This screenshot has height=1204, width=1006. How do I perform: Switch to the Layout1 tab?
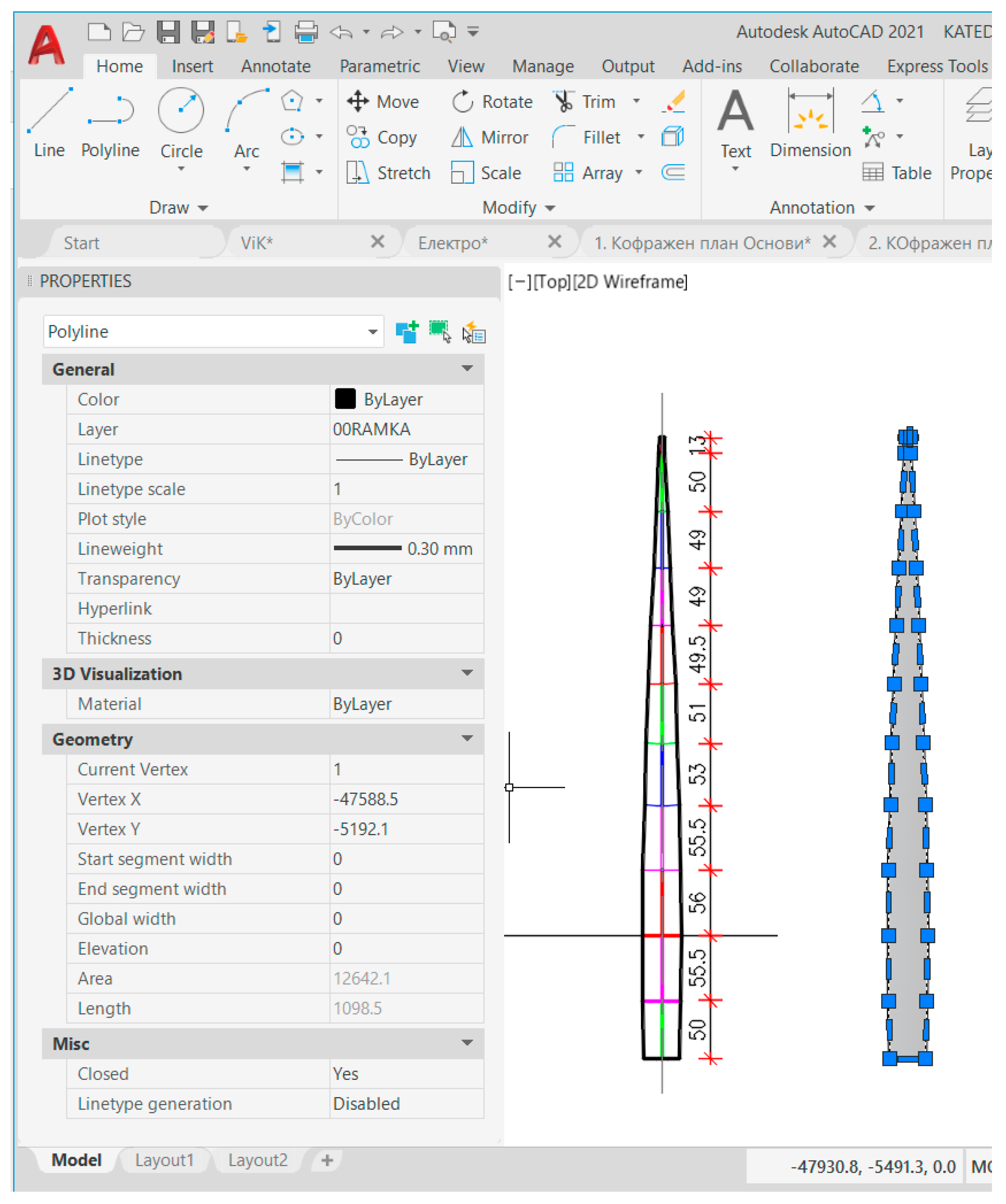click(164, 1160)
